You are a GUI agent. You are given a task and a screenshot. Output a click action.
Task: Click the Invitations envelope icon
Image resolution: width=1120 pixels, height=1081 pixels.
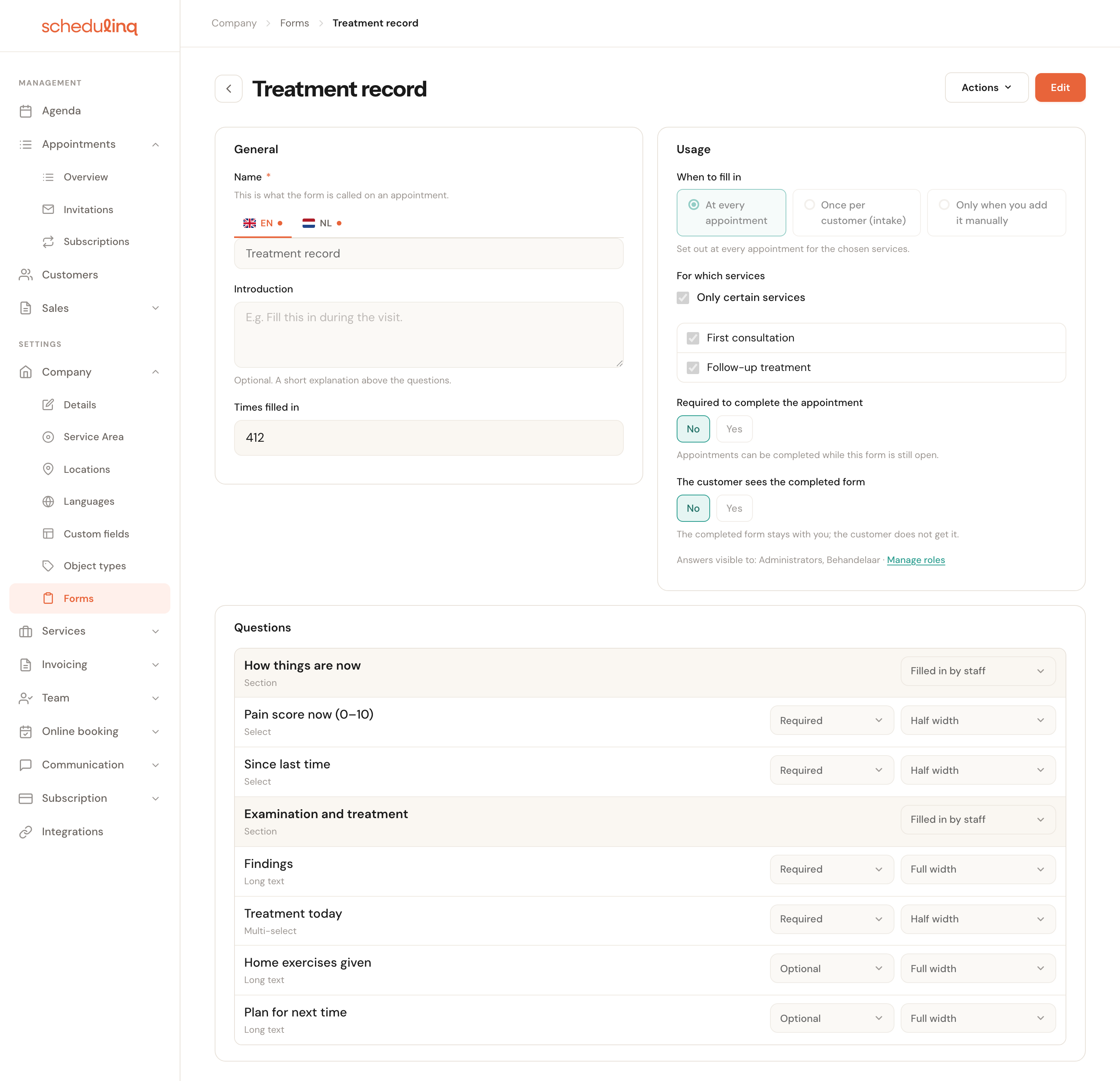point(49,209)
